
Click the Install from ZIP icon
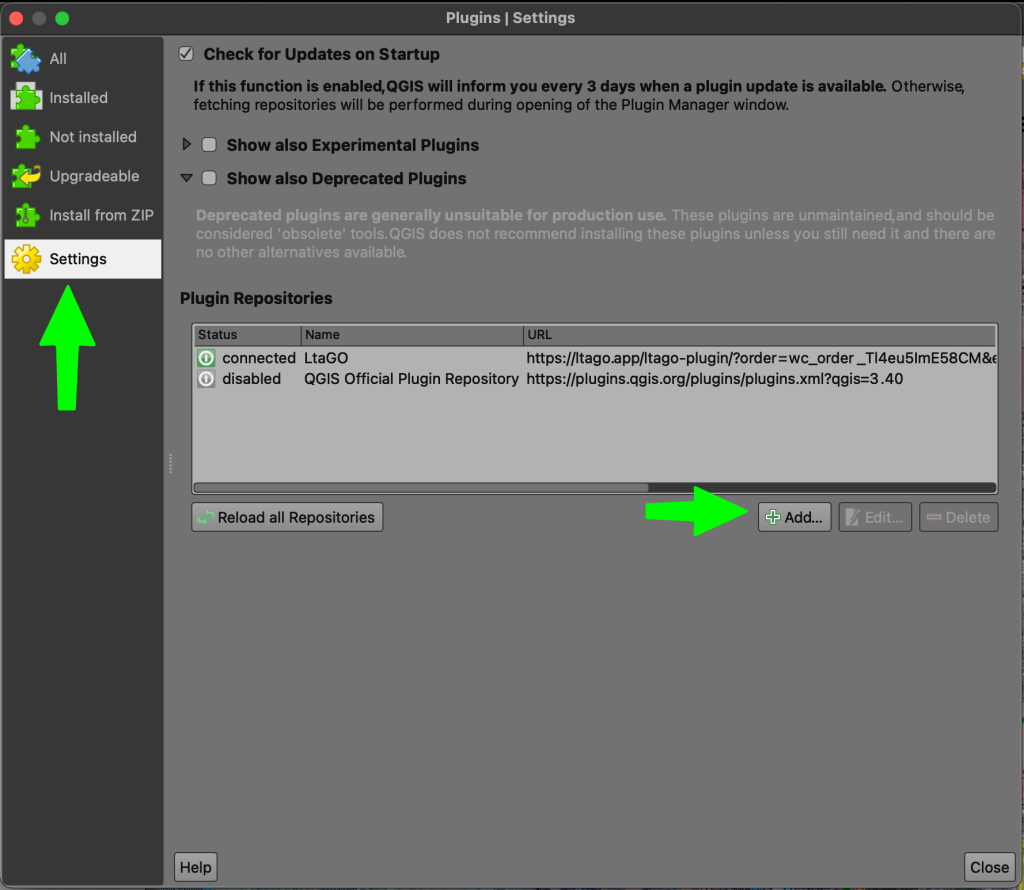pos(25,215)
